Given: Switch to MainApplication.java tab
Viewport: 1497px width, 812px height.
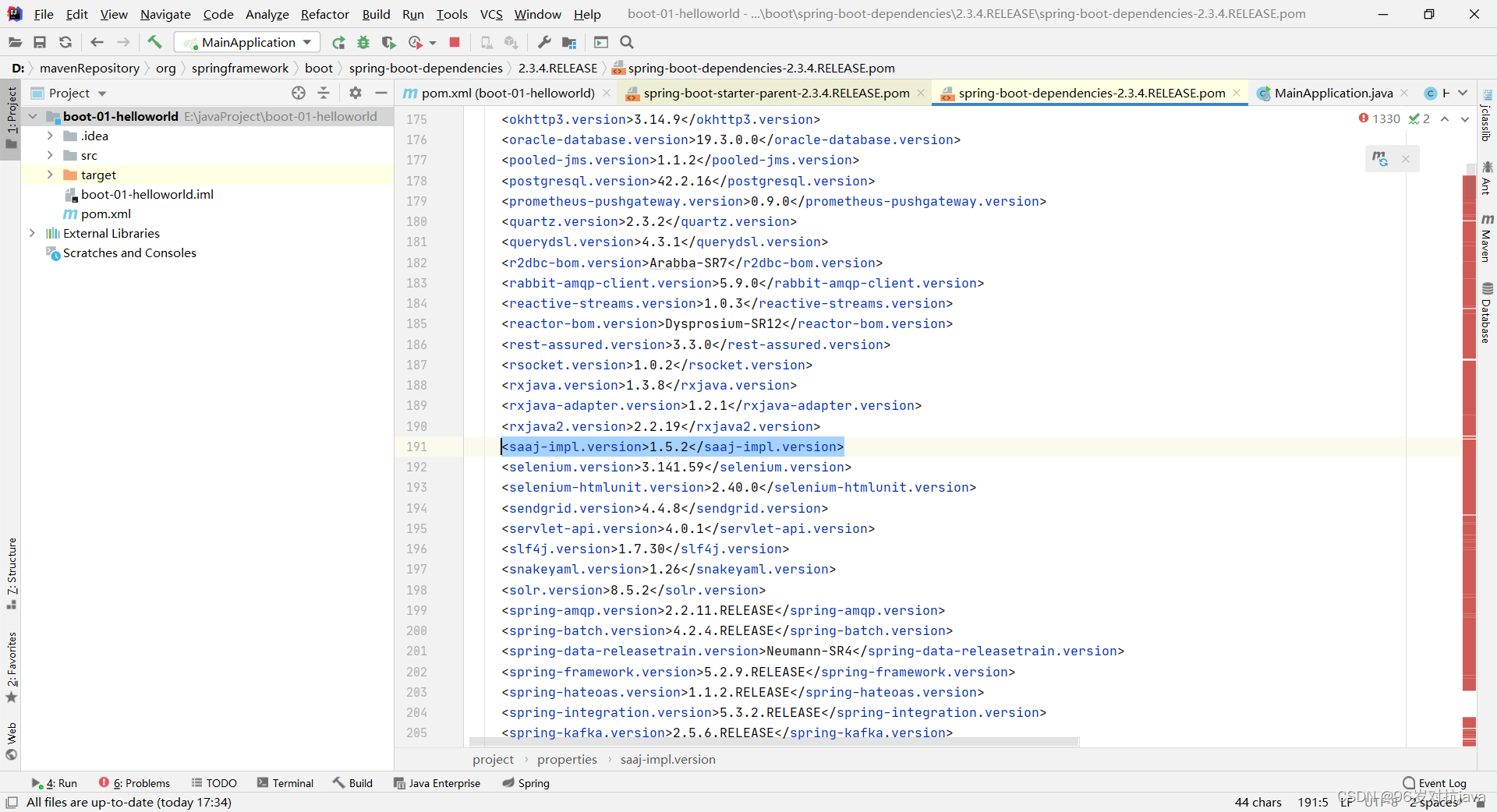Looking at the screenshot, I should [1333, 93].
